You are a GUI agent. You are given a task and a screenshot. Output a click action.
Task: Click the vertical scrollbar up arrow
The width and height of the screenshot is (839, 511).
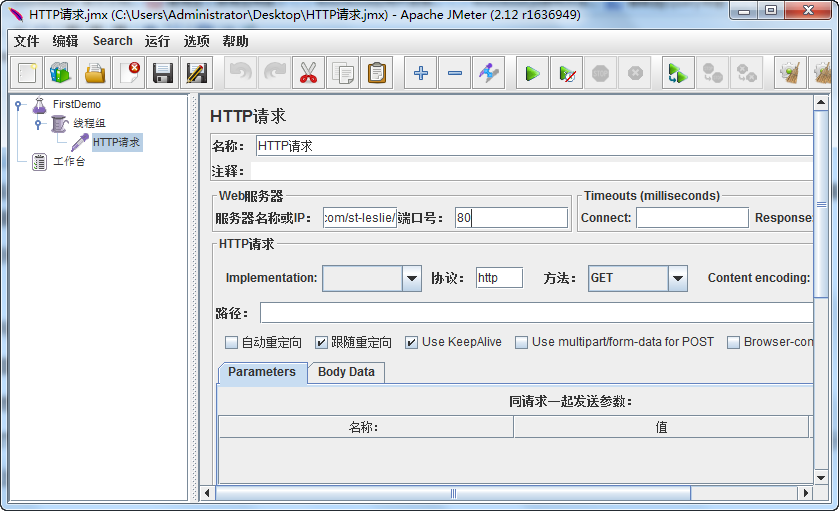(821, 102)
